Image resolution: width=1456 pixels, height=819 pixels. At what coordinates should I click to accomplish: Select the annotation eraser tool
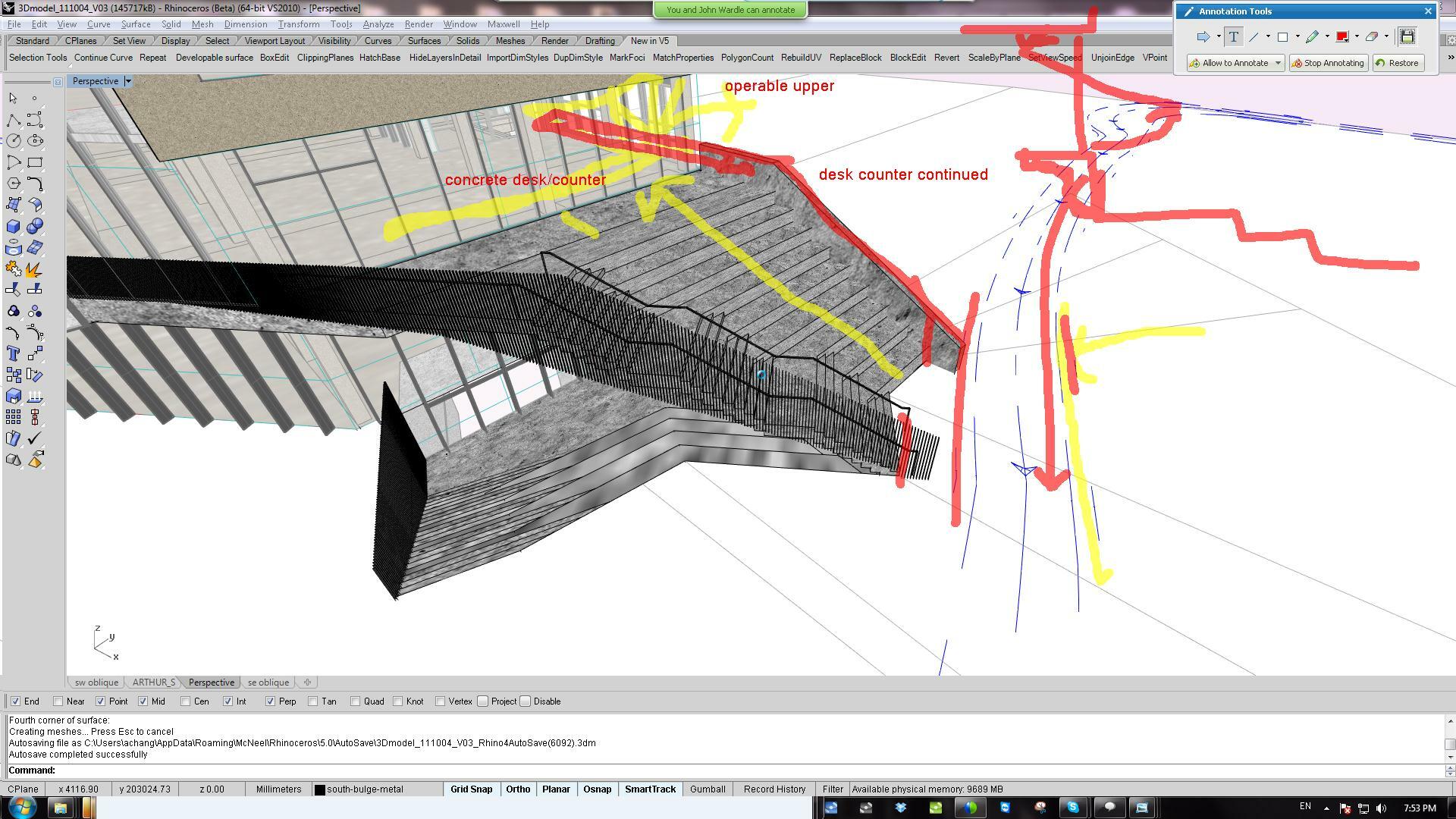click(x=1371, y=36)
